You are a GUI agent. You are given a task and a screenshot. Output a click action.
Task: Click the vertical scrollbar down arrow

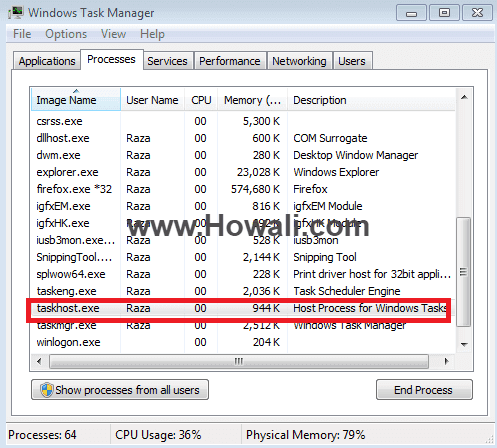464,344
